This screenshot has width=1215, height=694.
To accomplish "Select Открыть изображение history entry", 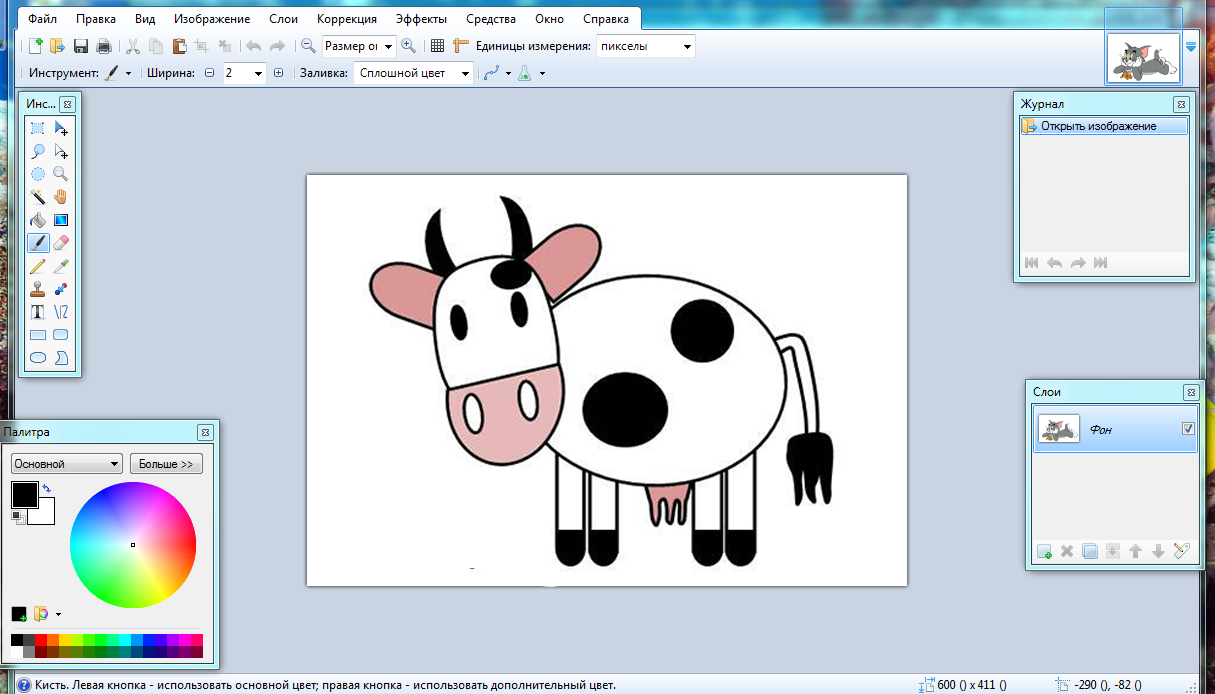I will coord(1104,126).
